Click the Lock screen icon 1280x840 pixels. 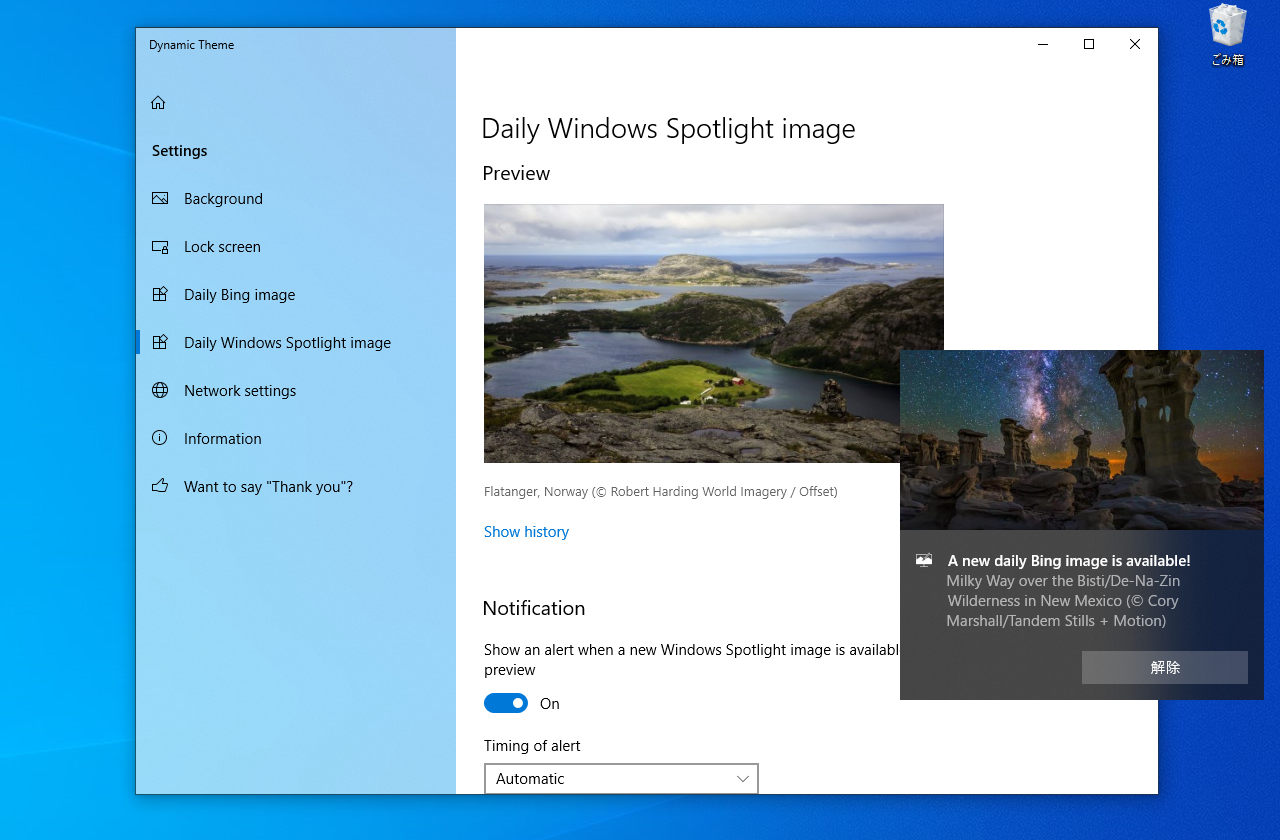click(160, 246)
